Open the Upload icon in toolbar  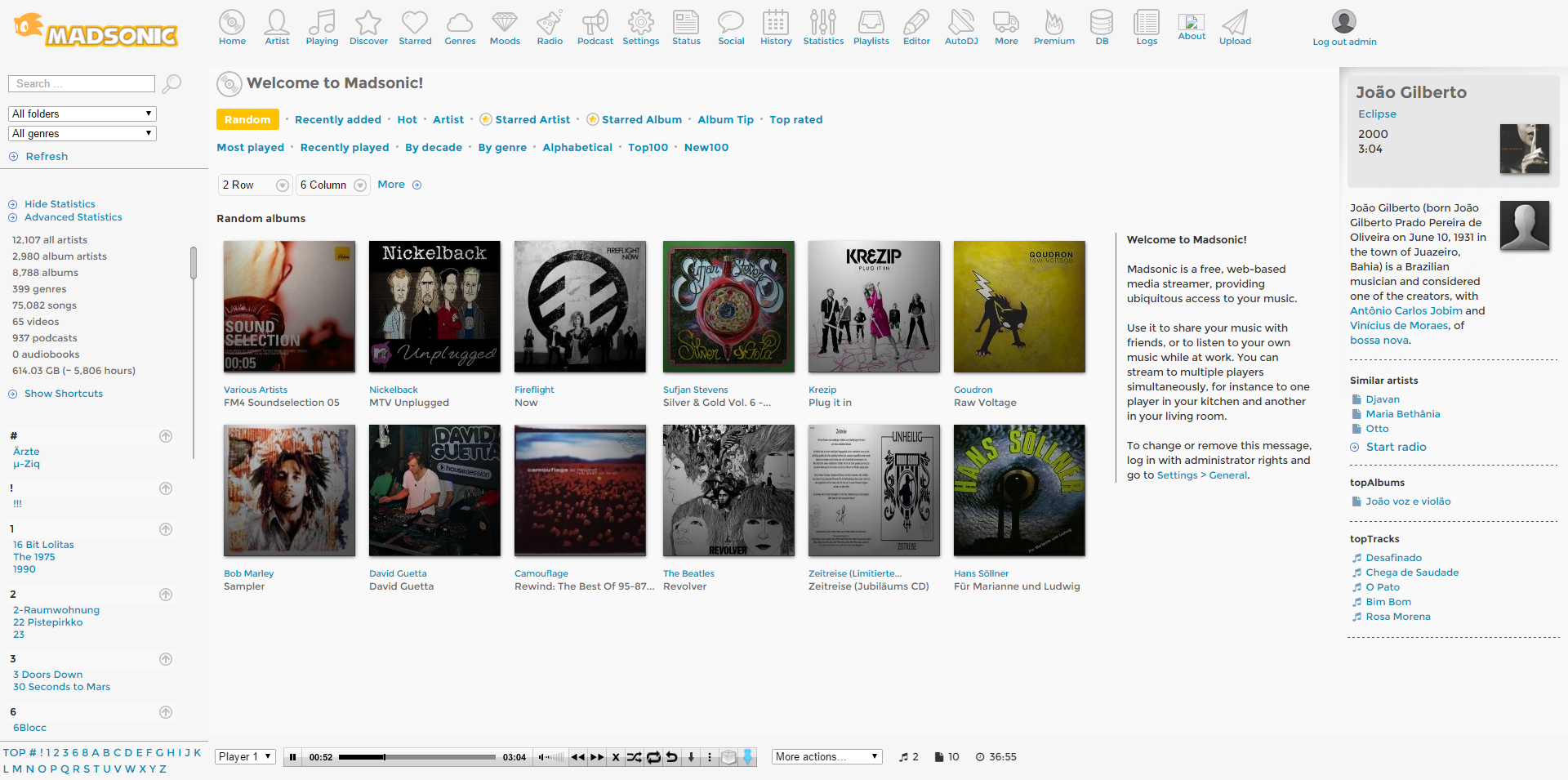point(1234,27)
